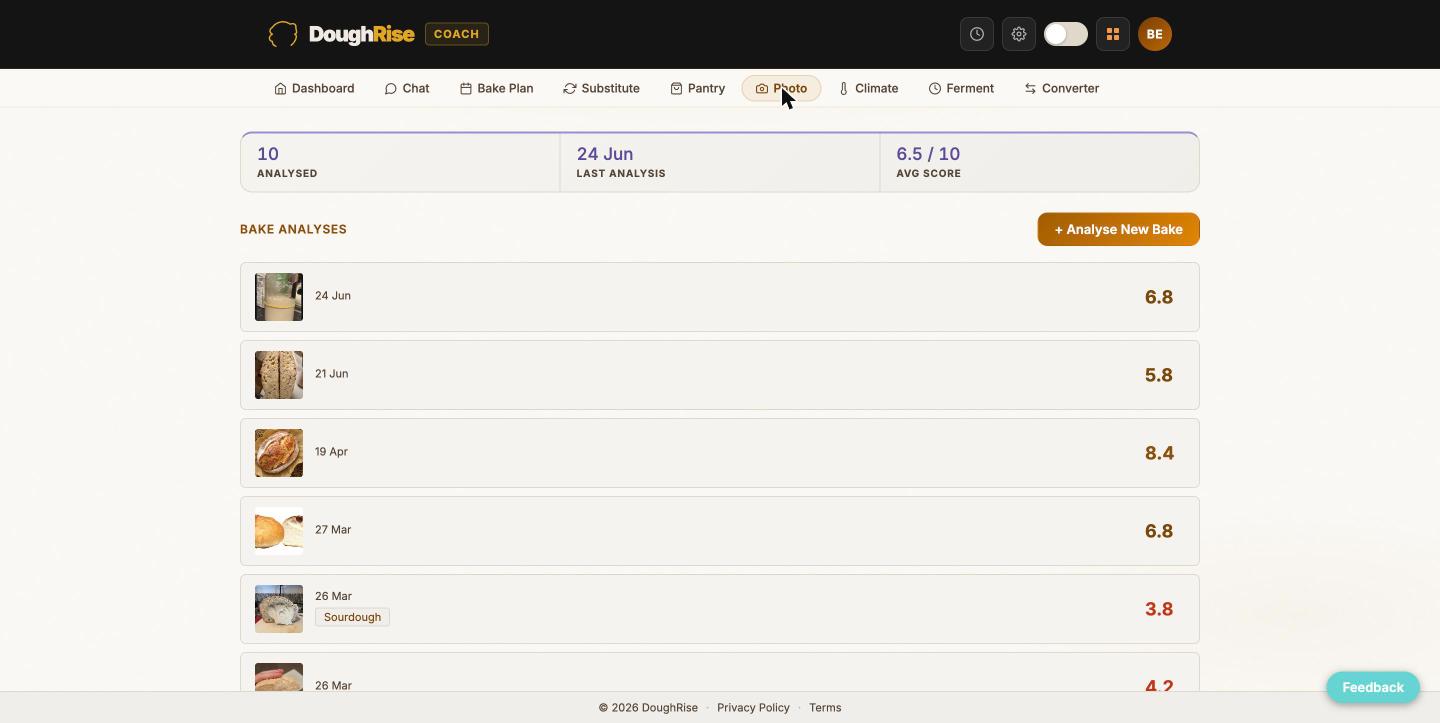Switch to the Substitute tab

click(x=601, y=88)
